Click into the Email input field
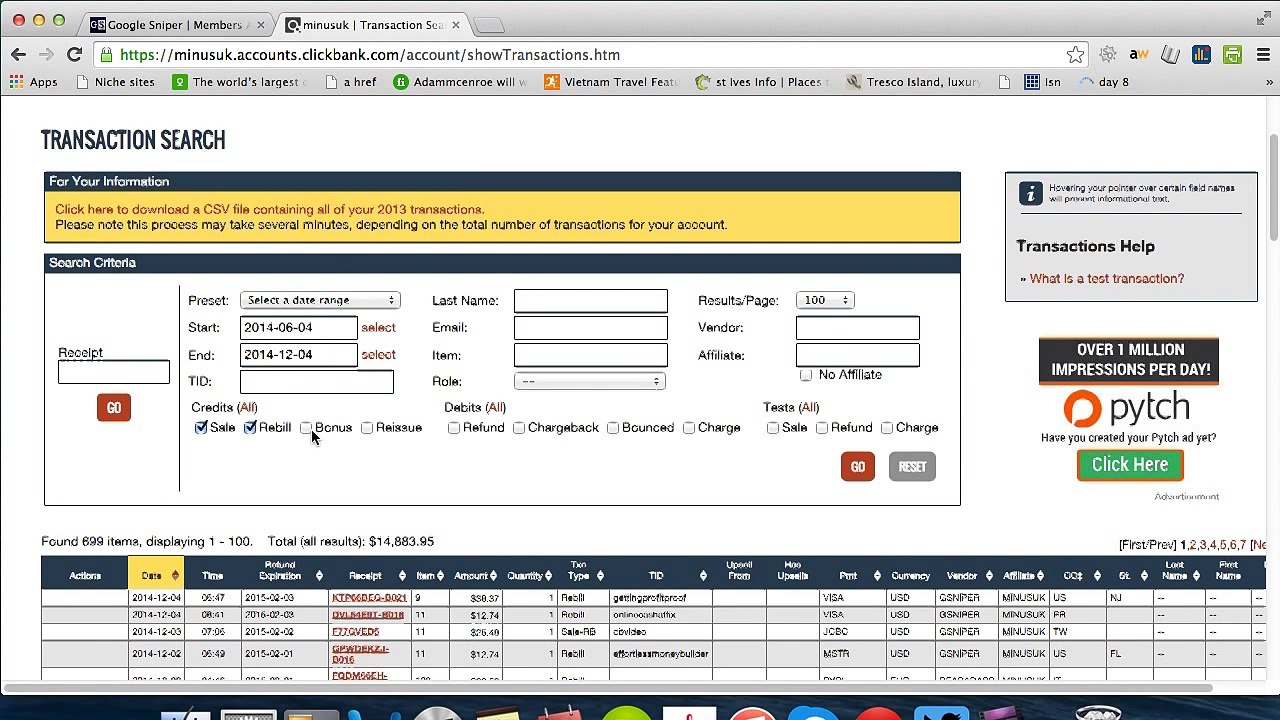Screen dimensions: 1280x720 (590, 328)
